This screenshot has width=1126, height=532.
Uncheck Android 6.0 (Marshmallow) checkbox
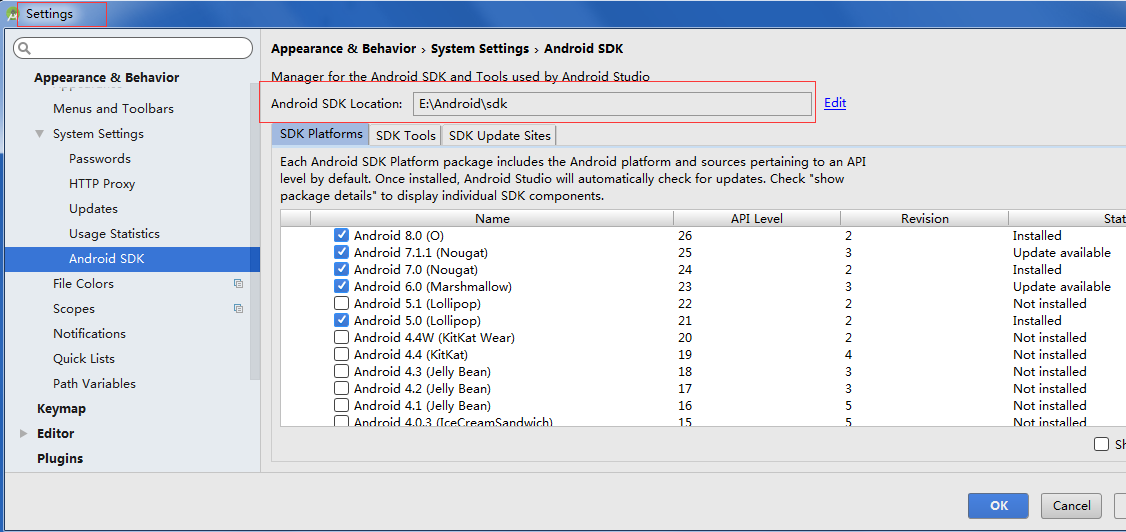[x=342, y=286]
